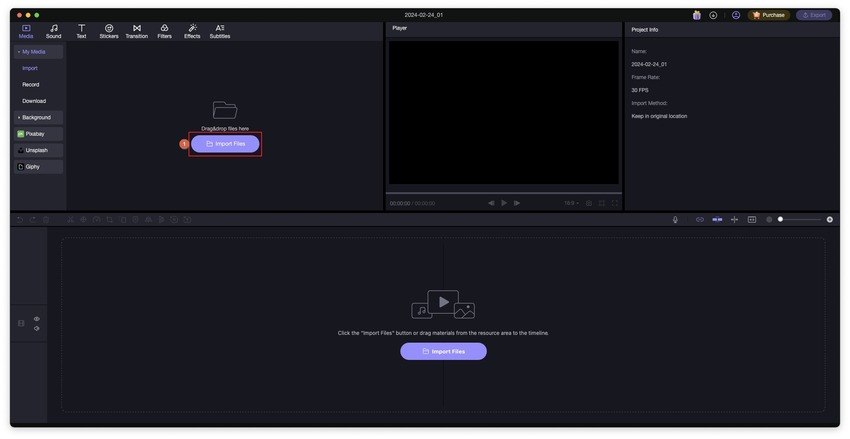This screenshot has height=439, width=850.
Task: Click the gift box icon
Action: (696, 15)
